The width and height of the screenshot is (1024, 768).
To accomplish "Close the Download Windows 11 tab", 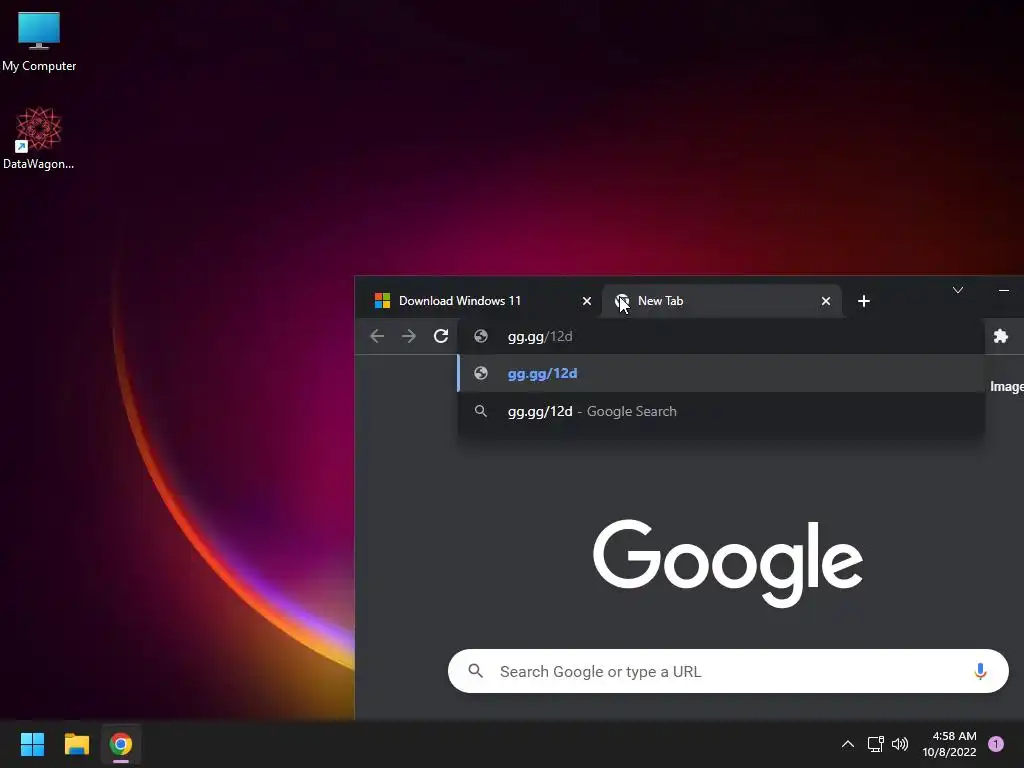I will [x=586, y=301].
